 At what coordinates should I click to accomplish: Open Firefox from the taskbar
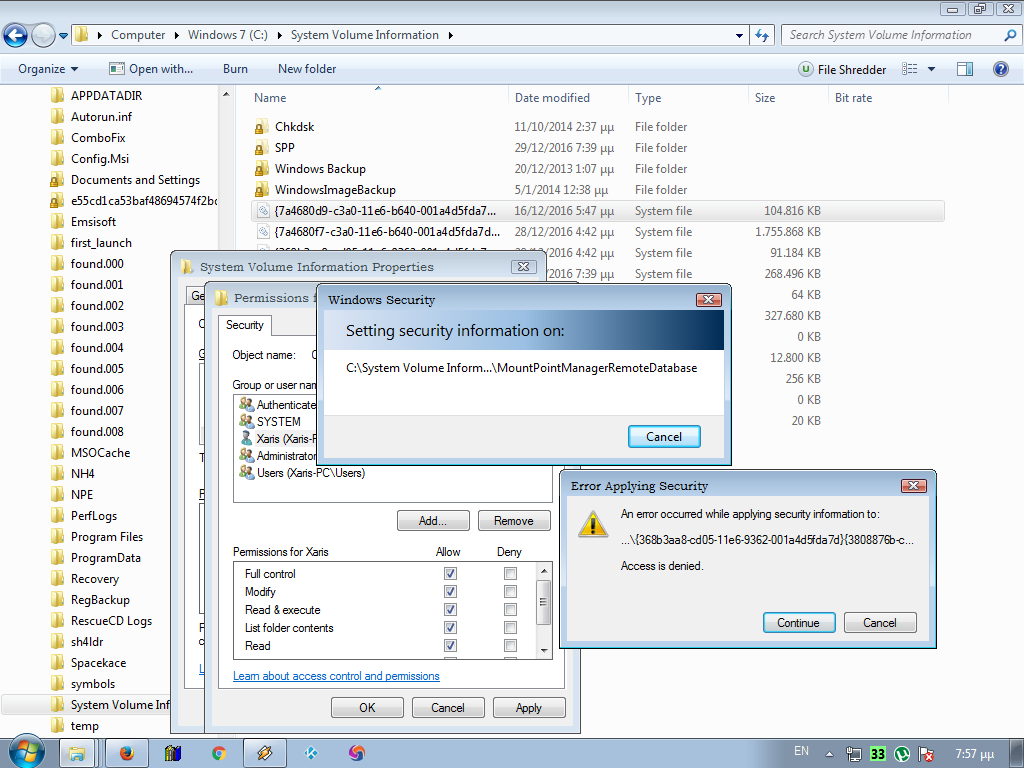tap(126, 754)
